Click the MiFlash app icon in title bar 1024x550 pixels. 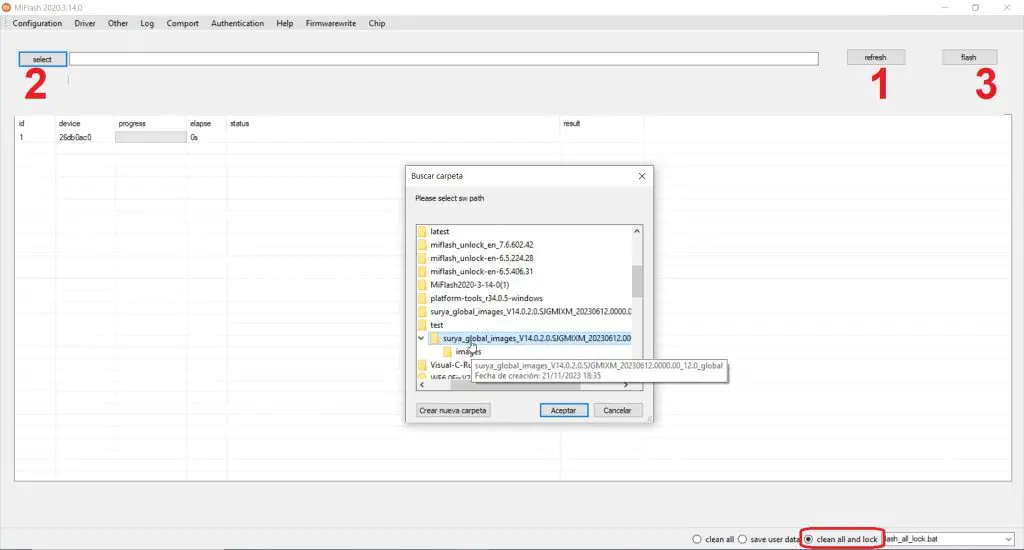click(x=7, y=7)
